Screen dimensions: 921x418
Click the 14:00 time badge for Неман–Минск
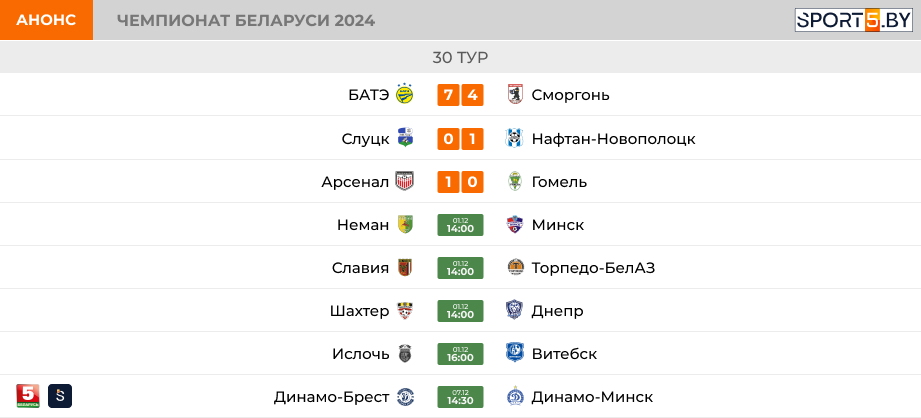[460, 225]
